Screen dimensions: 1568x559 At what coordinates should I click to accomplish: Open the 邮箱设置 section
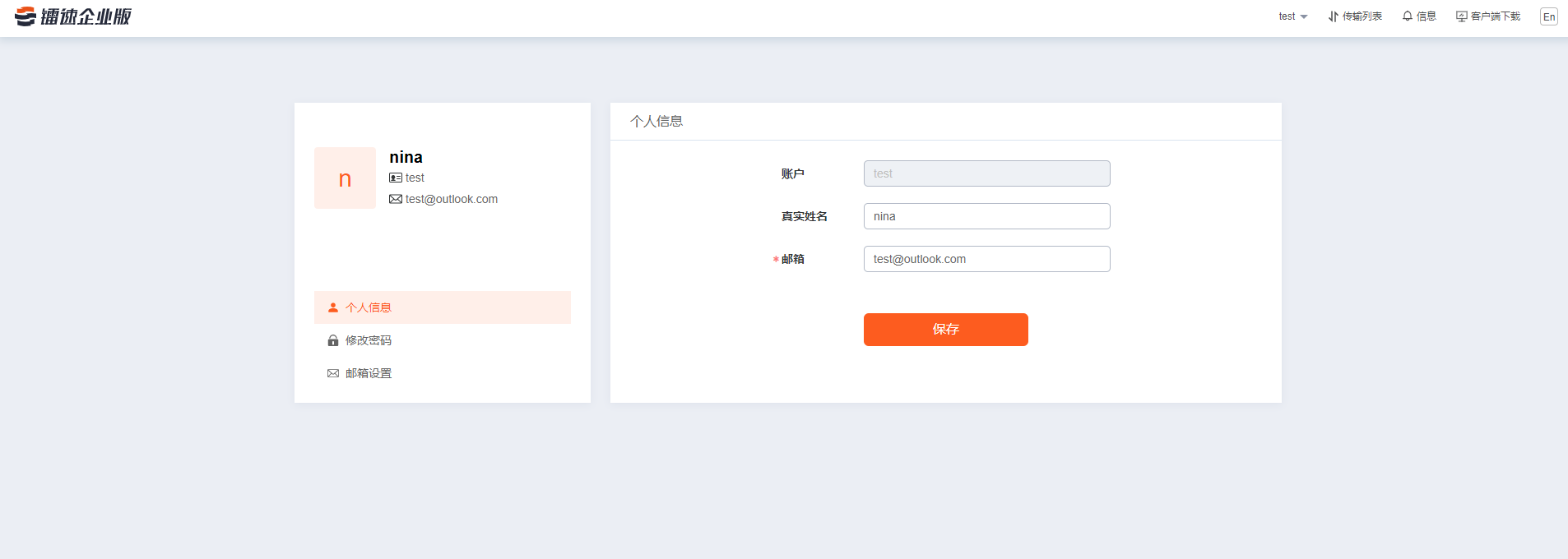(x=369, y=373)
